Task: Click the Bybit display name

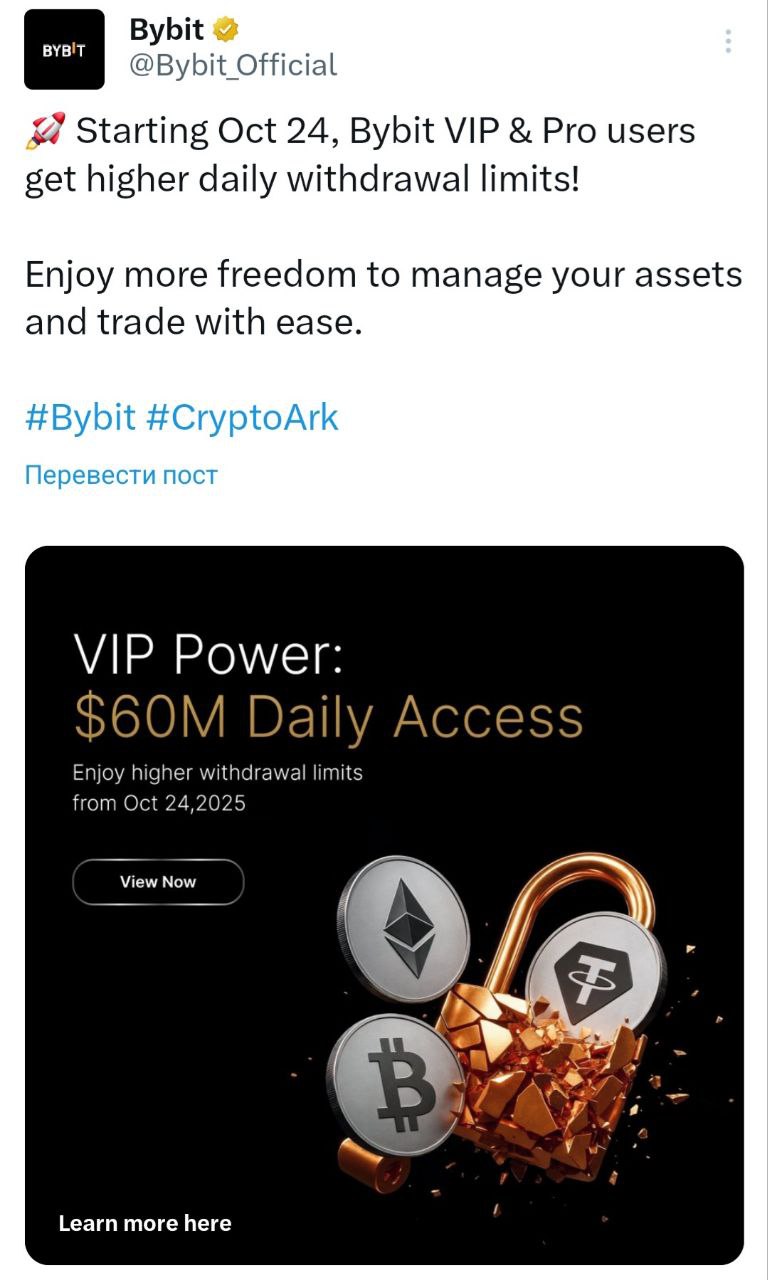Action: (166, 30)
